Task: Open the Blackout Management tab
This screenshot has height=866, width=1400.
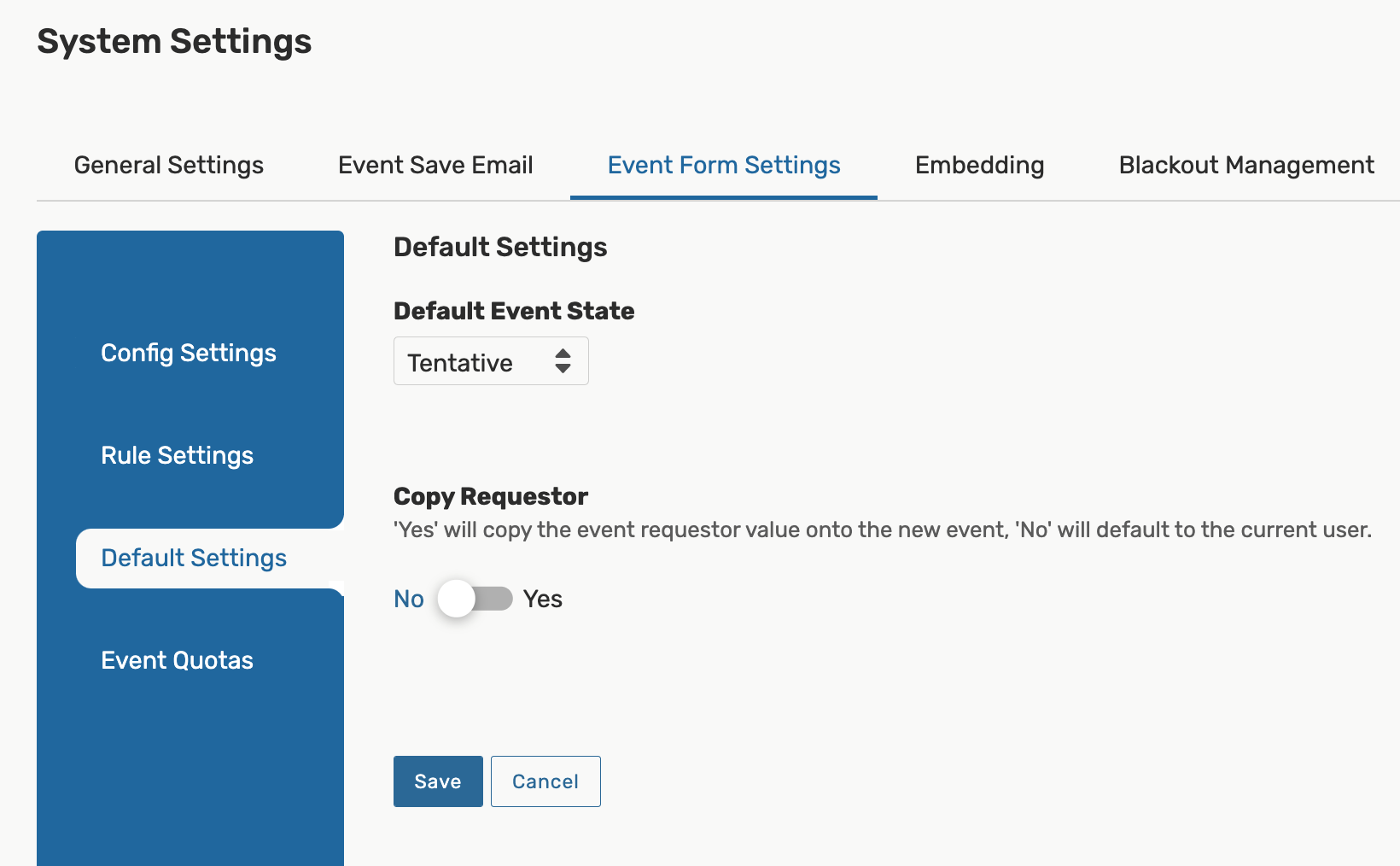Action: 1246,165
